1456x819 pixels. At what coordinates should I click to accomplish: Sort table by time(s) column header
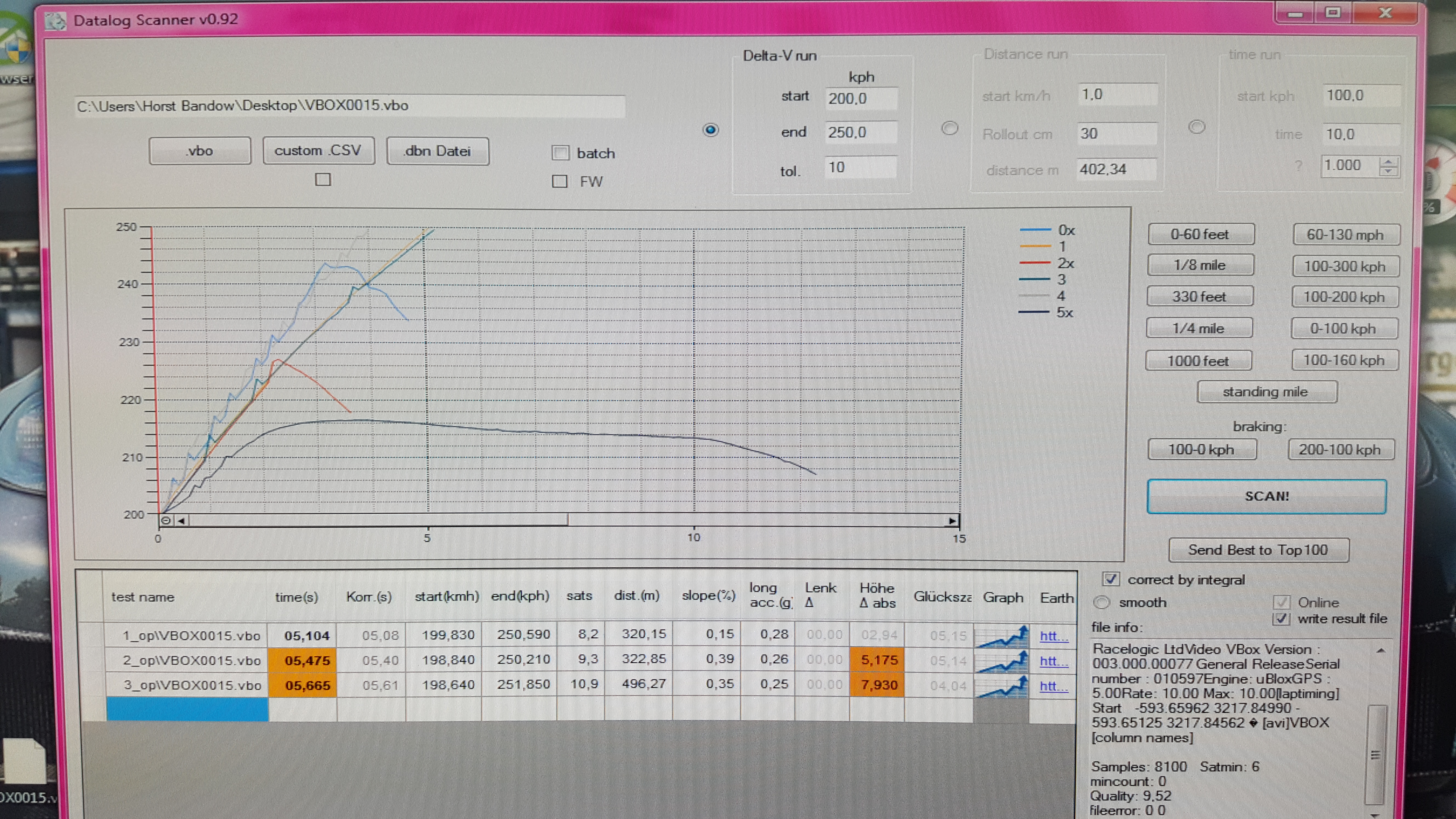point(296,597)
